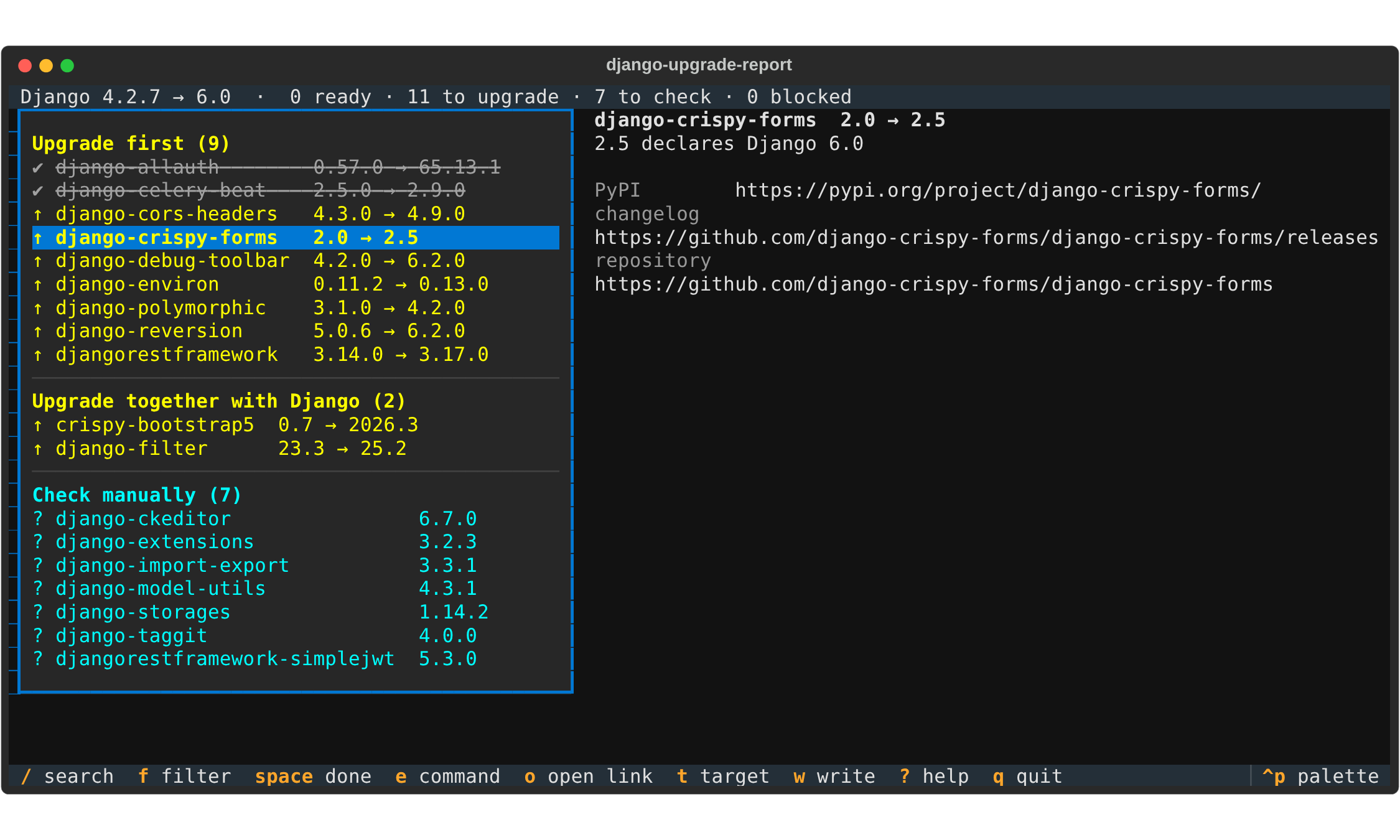1400x840 pixels.
Task: Click the help footer action
Action: pyautogui.click(x=934, y=777)
